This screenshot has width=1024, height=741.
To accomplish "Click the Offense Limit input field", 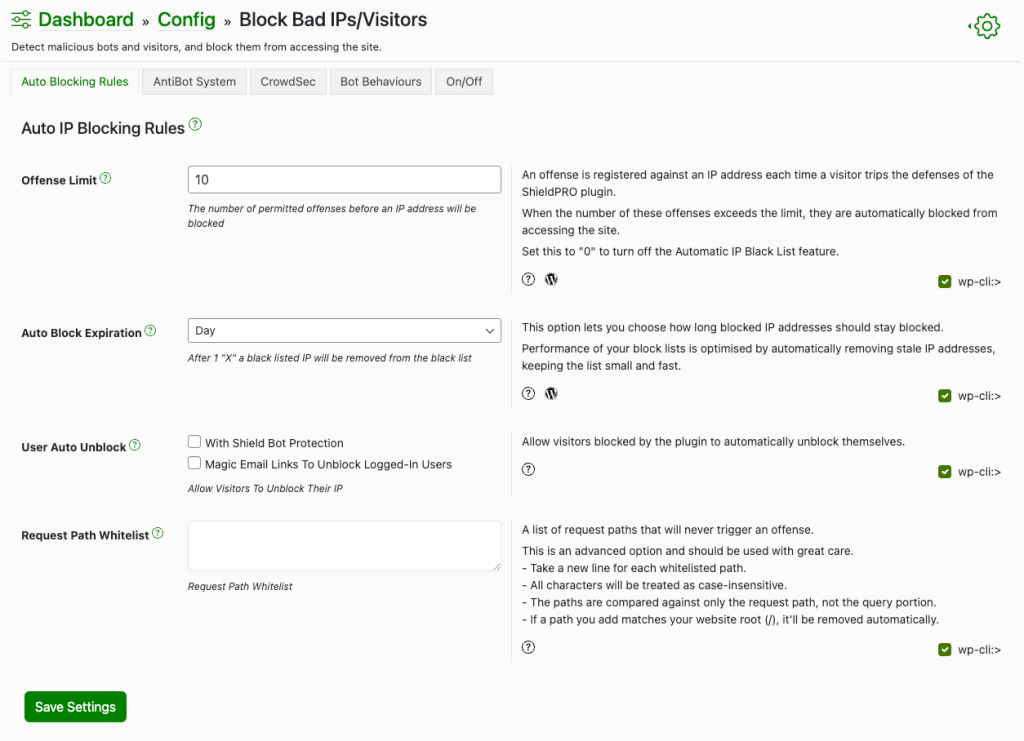I will tap(344, 180).
